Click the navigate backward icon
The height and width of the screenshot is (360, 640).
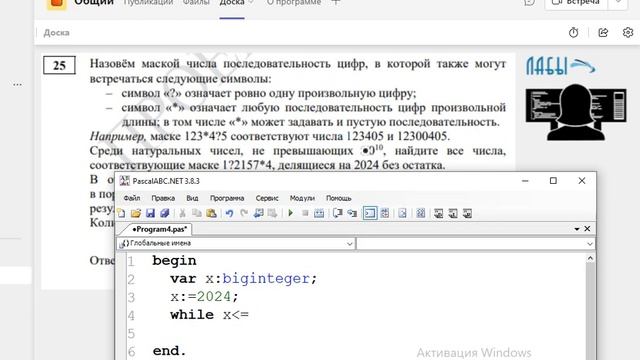click(258, 213)
